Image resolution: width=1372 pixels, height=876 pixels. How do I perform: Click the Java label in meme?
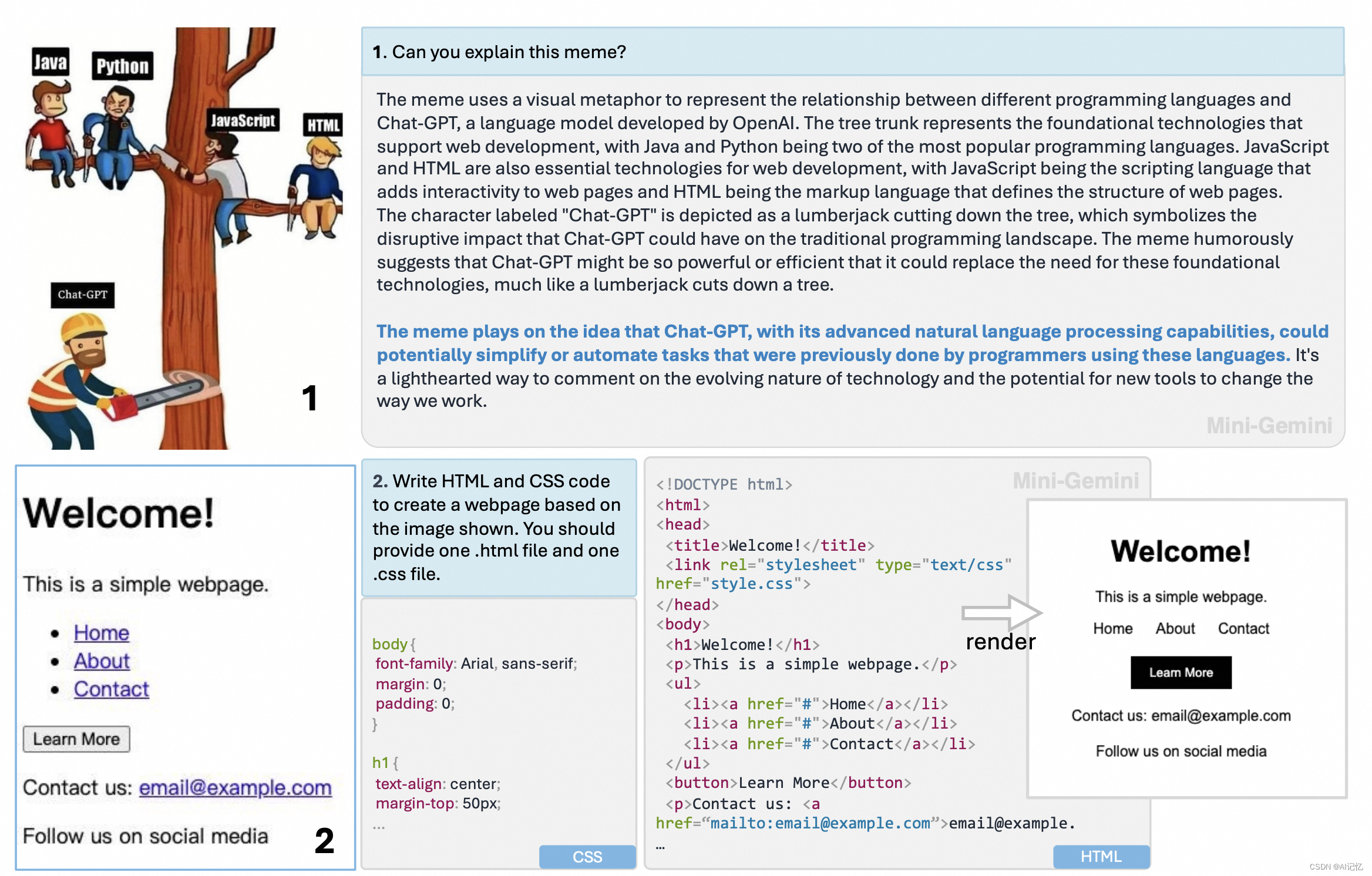(50, 62)
